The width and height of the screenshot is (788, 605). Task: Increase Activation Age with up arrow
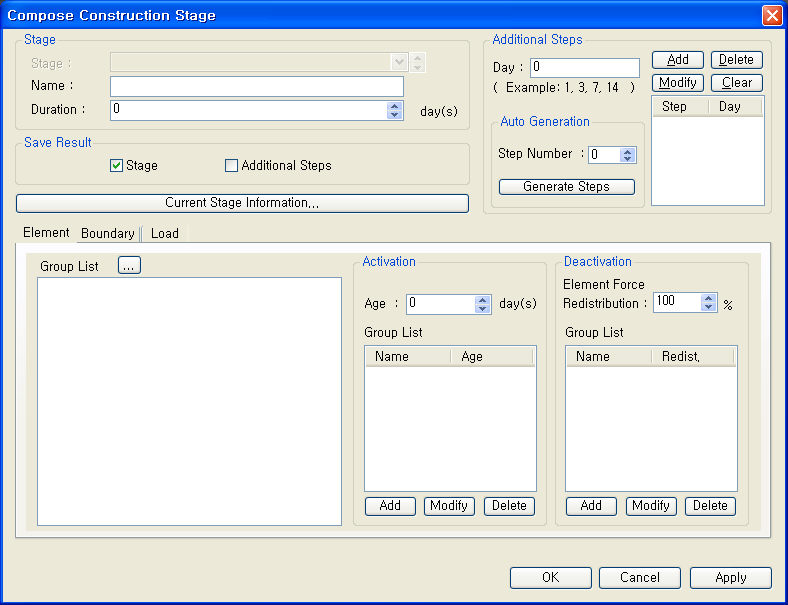pyautogui.click(x=482, y=299)
